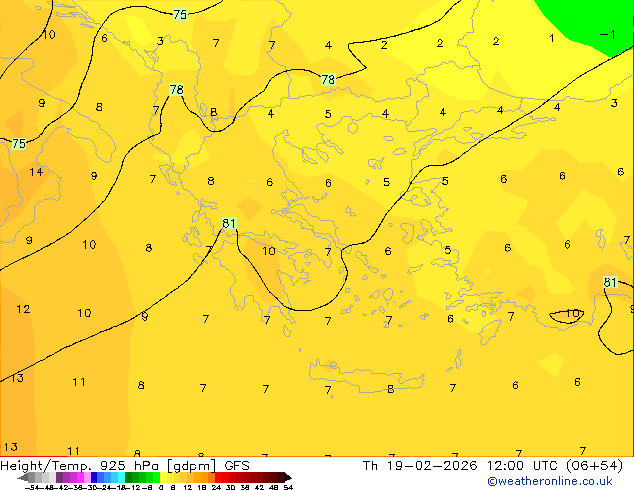Click the dark purple swatch above -42 in legend
The image size is (634, 490).
click(59, 477)
